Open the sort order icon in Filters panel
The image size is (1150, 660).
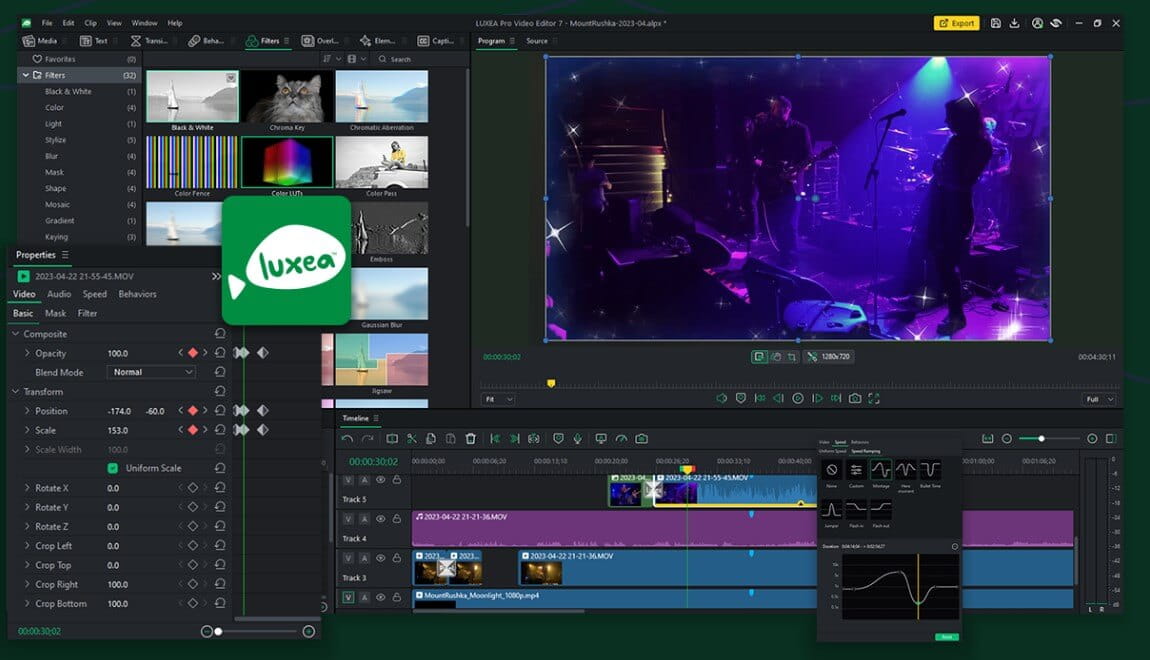(326, 59)
